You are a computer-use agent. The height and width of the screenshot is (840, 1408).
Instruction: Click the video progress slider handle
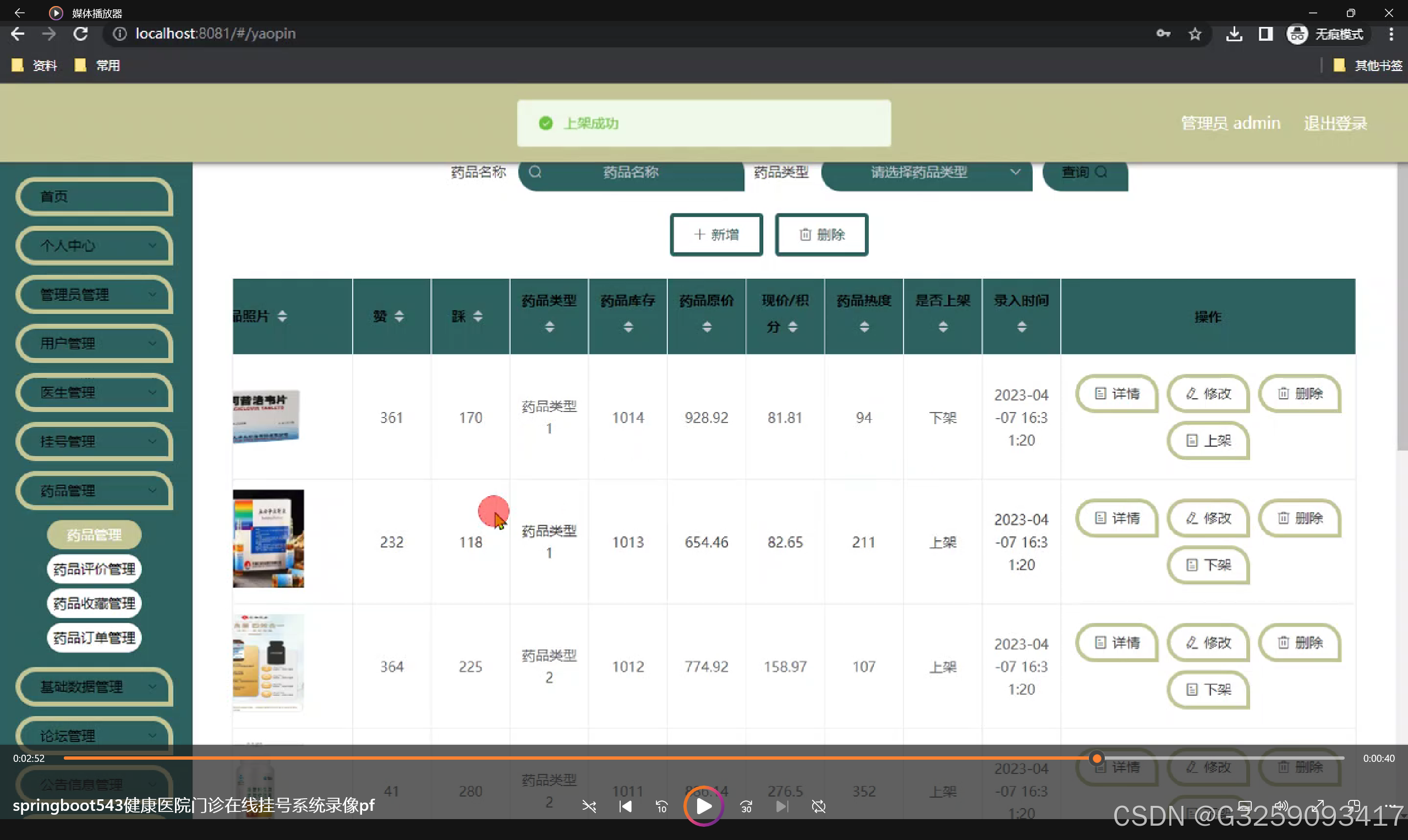(1097, 758)
